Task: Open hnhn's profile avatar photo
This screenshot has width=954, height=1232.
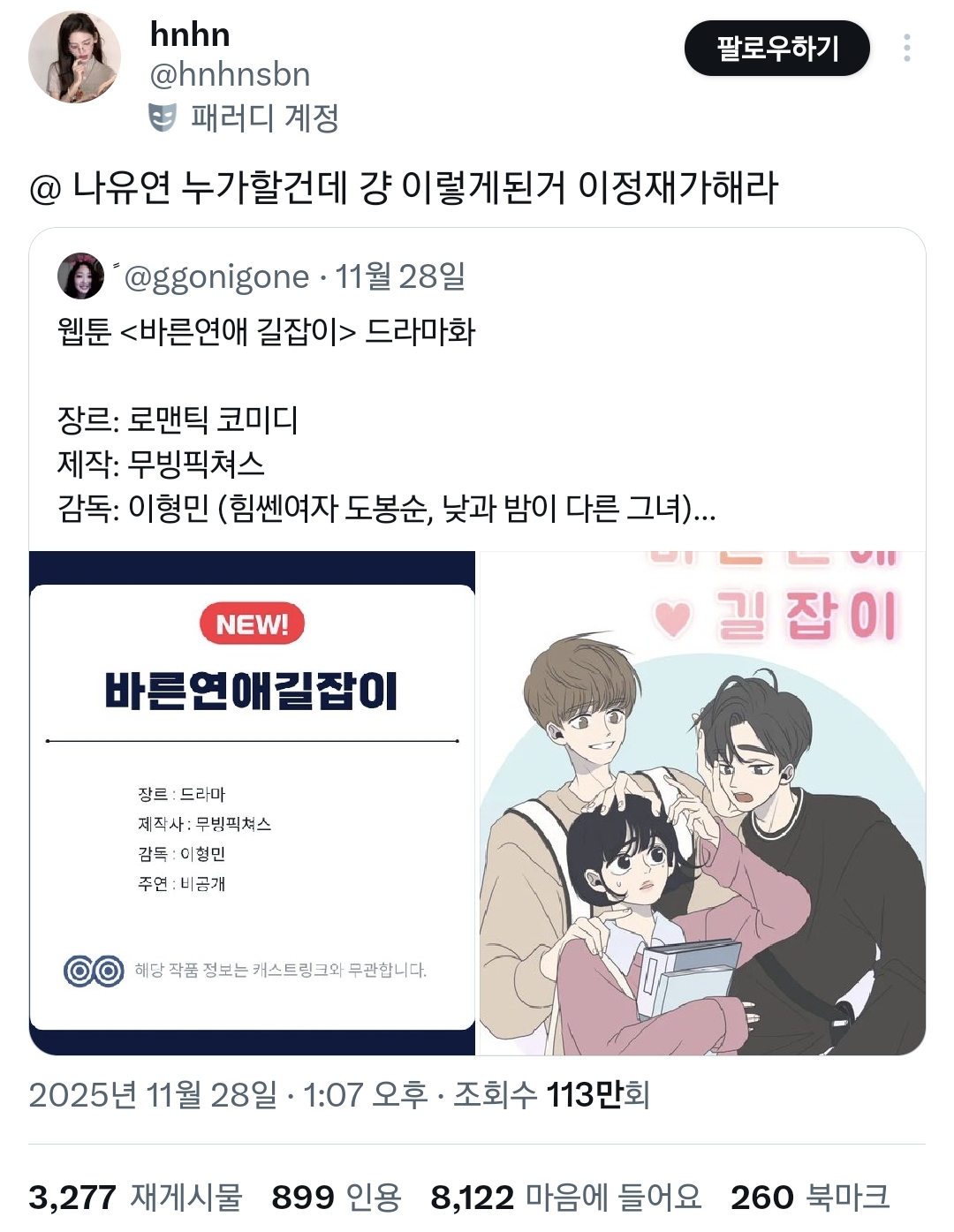Action: click(75, 57)
